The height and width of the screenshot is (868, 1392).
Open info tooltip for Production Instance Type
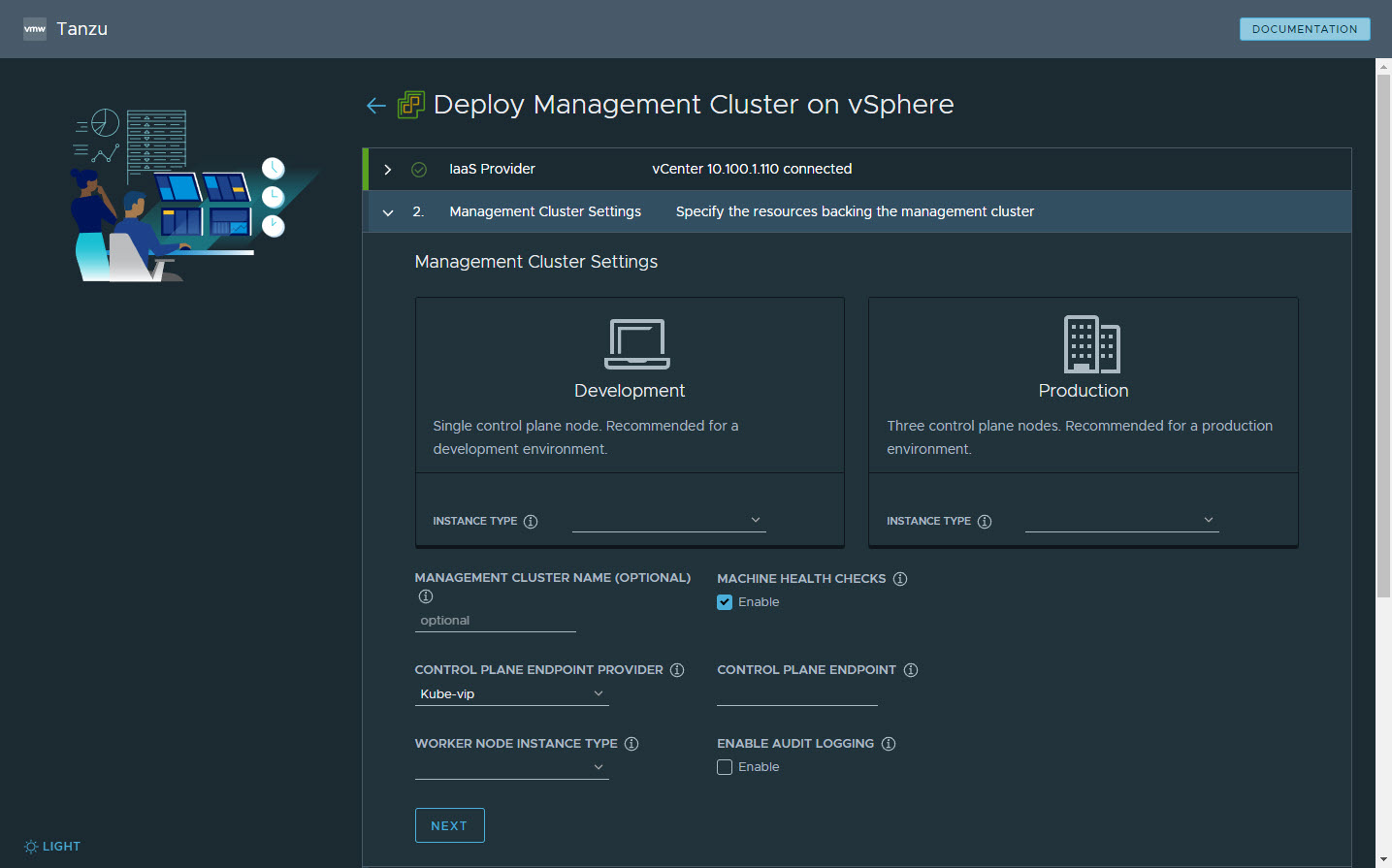985,522
